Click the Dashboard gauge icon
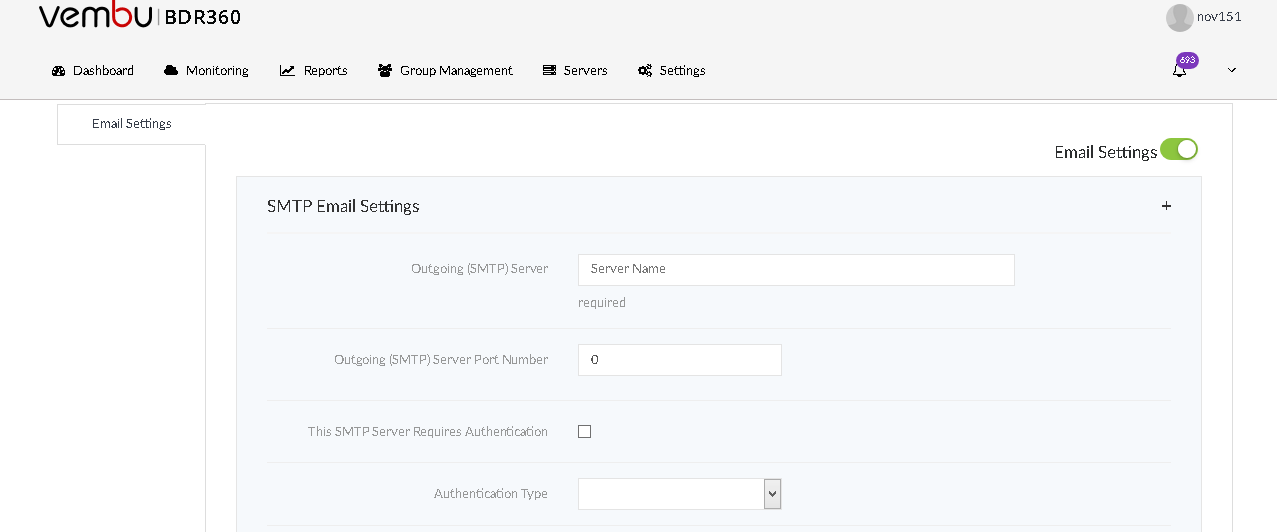Image resolution: width=1277 pixels, height=532 pixels. tap(58, 71)
